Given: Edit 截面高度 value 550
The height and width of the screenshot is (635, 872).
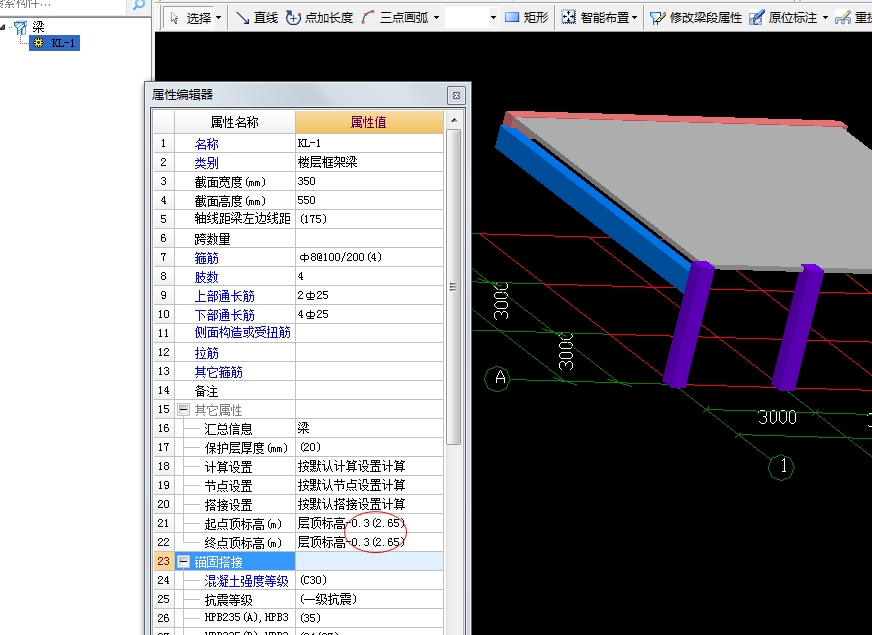Looking at the screenshot, I should click(x=369, y=200).
